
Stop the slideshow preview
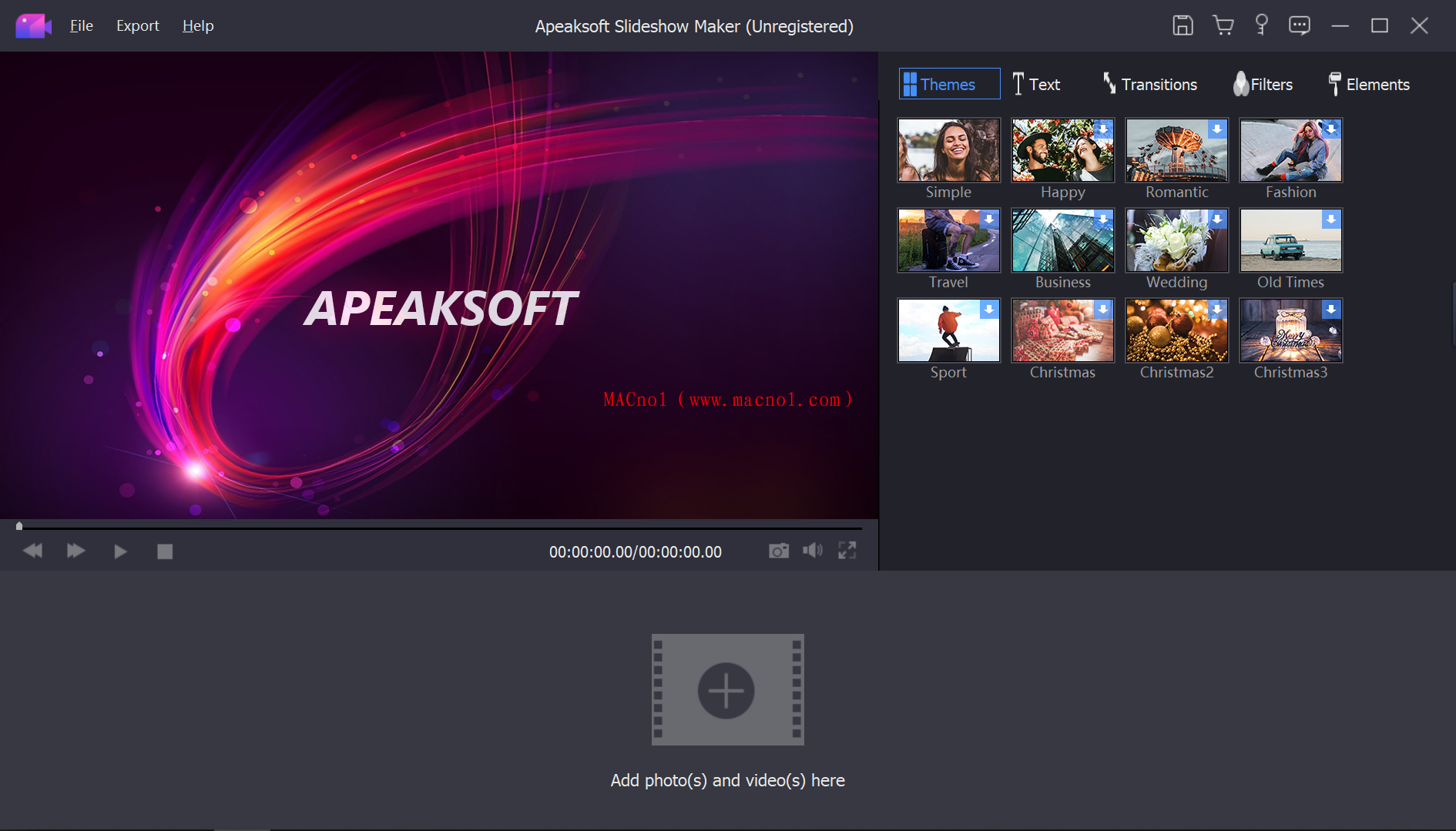pos(165,551)
